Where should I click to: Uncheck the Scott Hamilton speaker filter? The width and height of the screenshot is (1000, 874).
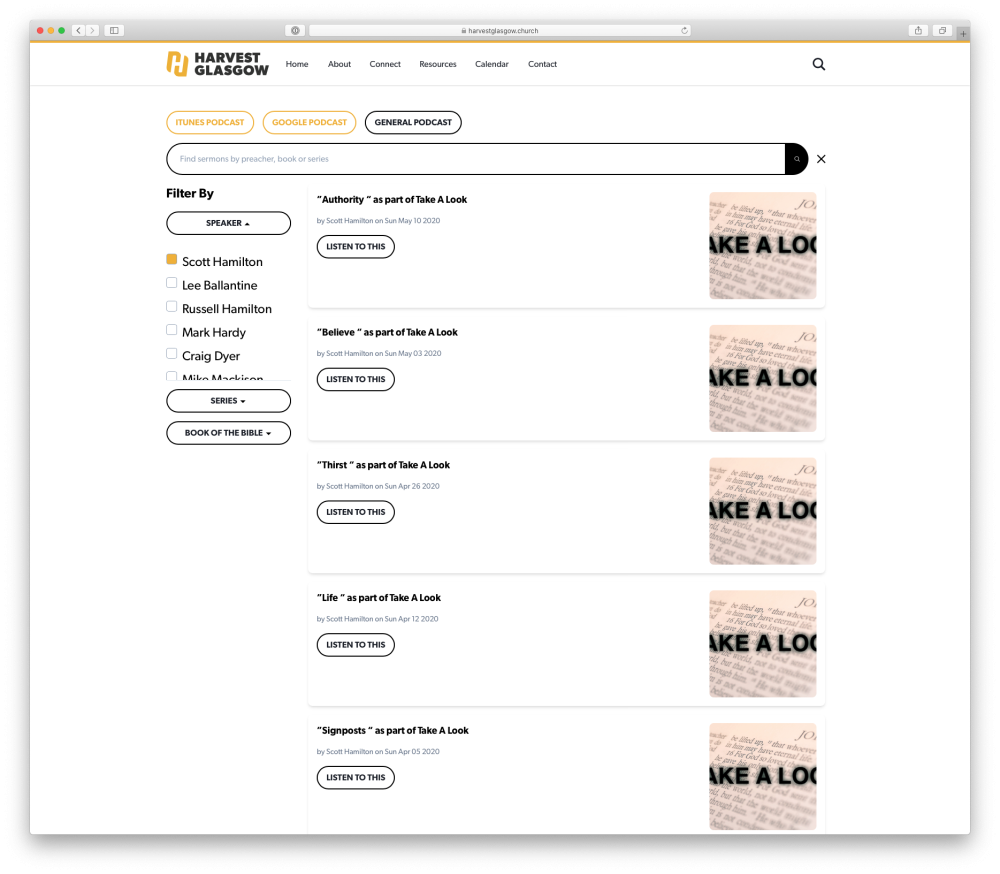(x=171, y=258)
